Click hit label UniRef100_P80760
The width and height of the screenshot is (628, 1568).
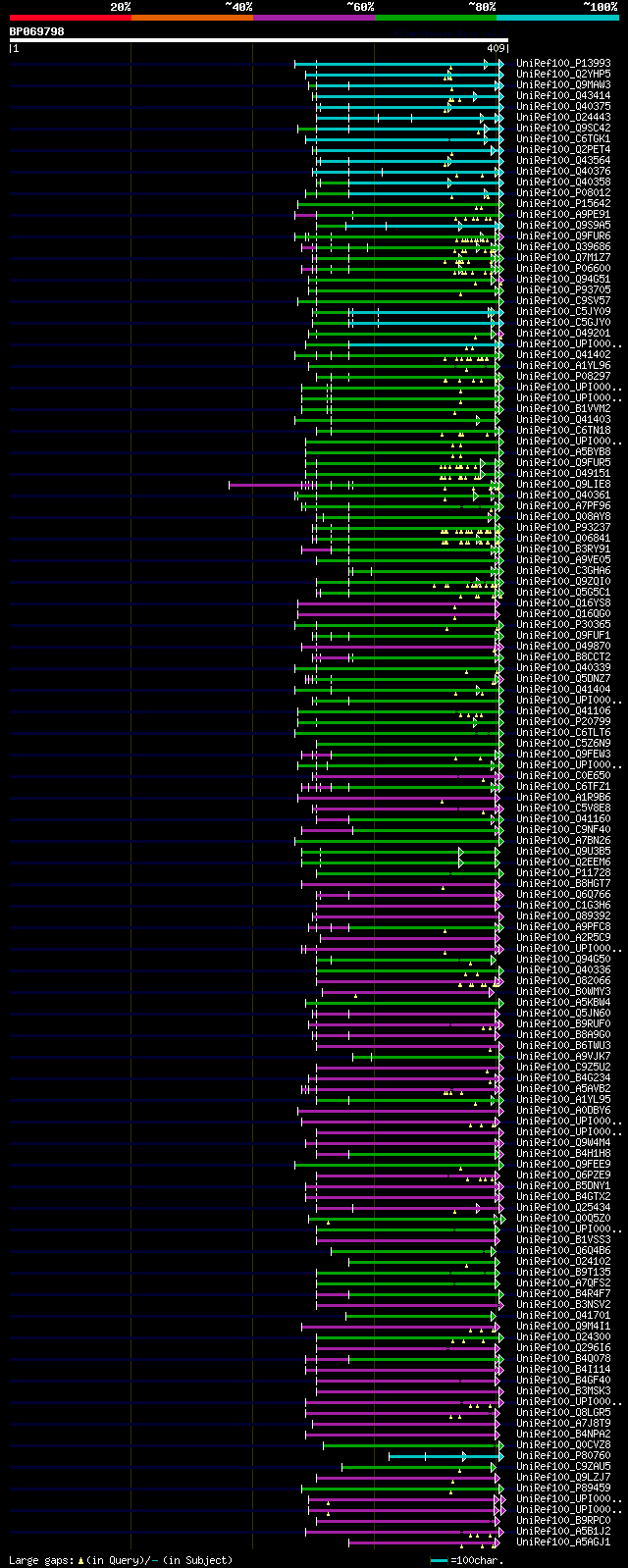point(563,1456)
